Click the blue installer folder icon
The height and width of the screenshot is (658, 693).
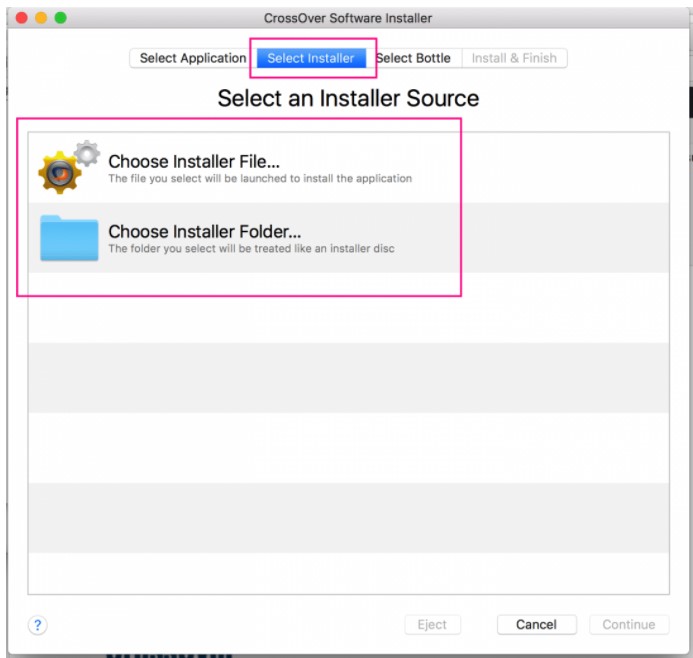point(69,238)
